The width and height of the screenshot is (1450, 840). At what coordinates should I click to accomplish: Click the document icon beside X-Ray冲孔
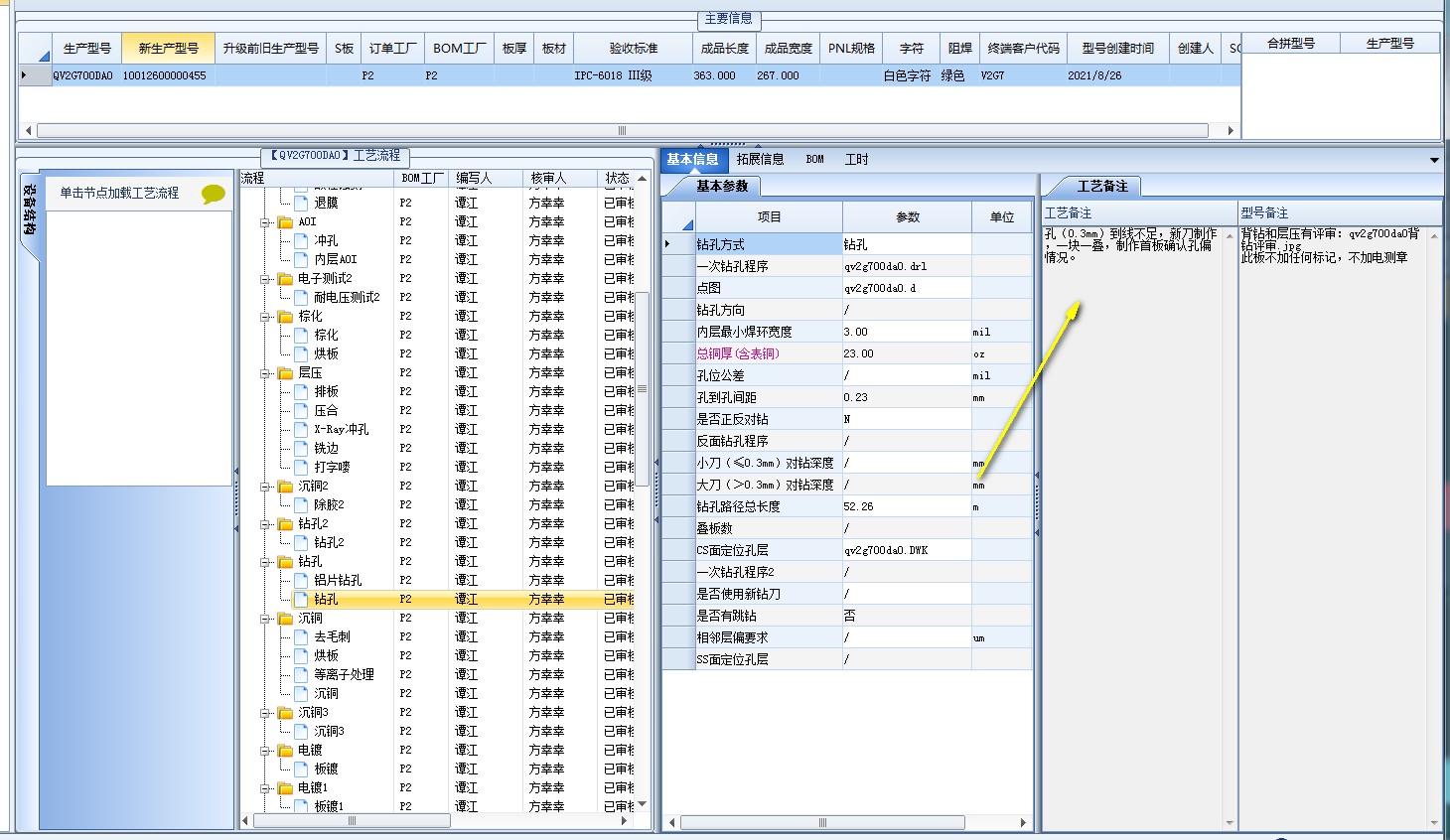point(302,429)
